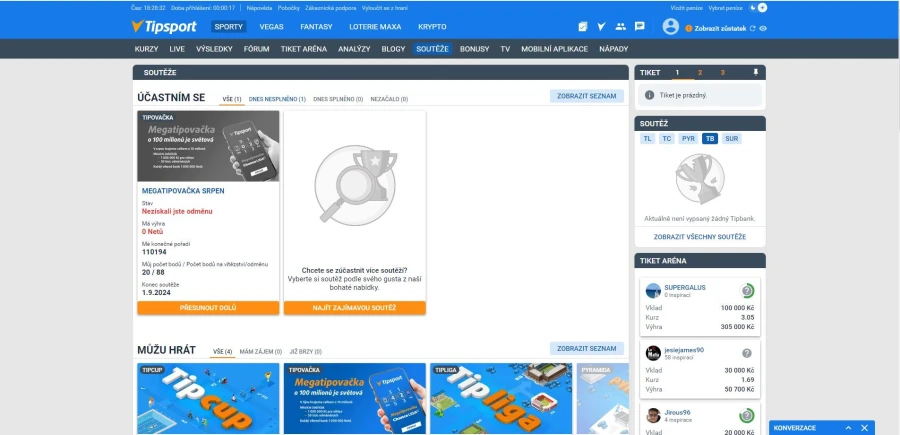The height and width of the screenshot is (435, 900).
Task: Open ANALÝZY in navigation bar
Action: 354,49
